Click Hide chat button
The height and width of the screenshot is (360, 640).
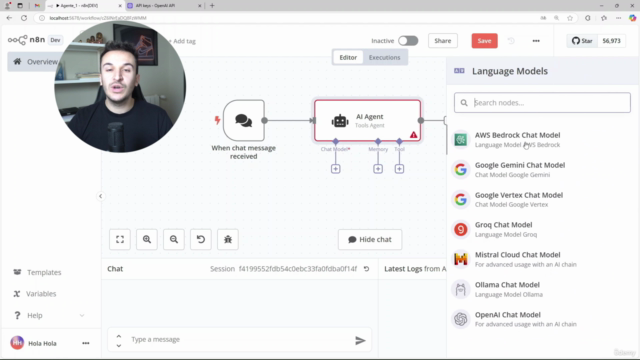point(370,240)
